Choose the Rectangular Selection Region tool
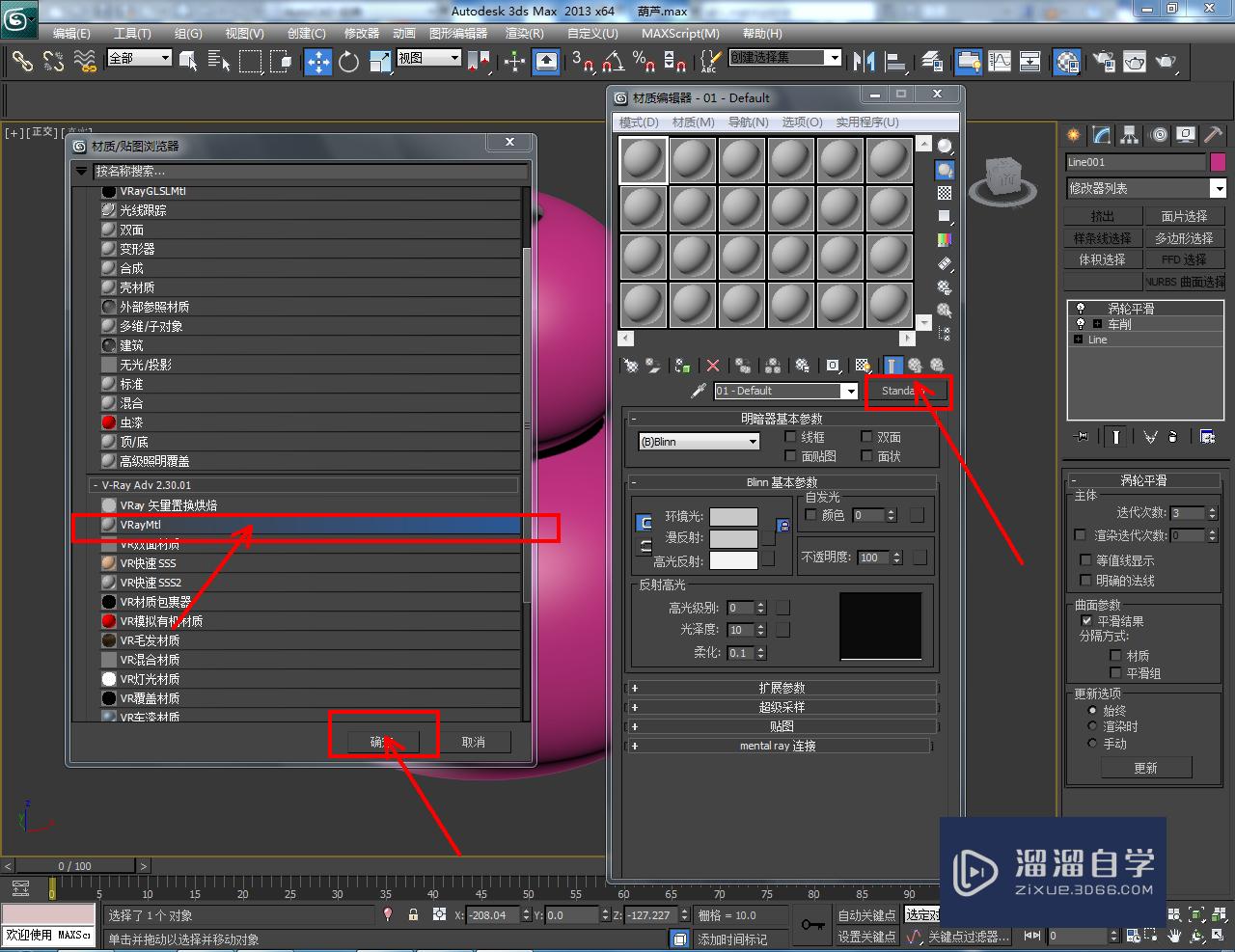The image size is (1235, 952). (x=251, y=62)
